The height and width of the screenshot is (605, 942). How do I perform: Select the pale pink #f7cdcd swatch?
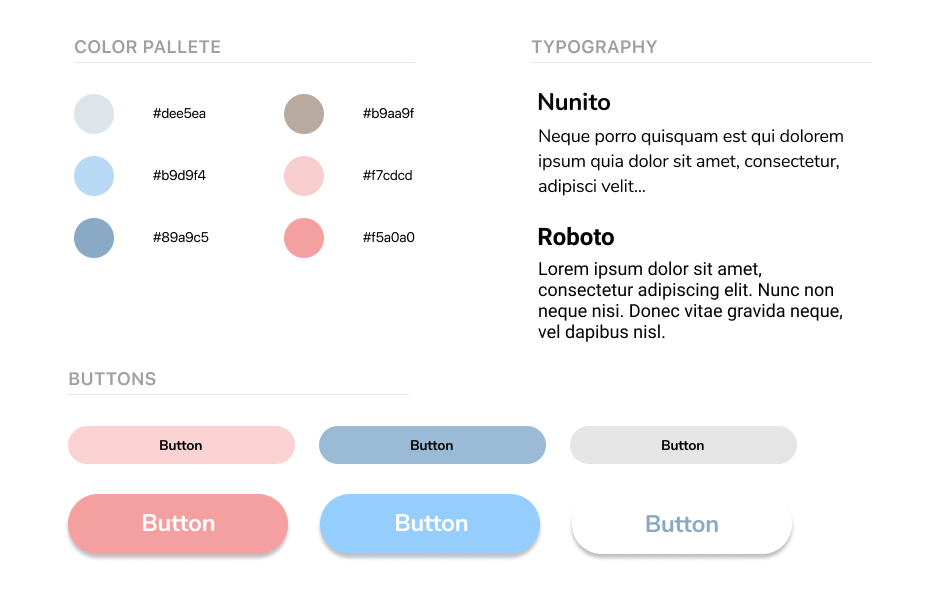click(304, 176)
